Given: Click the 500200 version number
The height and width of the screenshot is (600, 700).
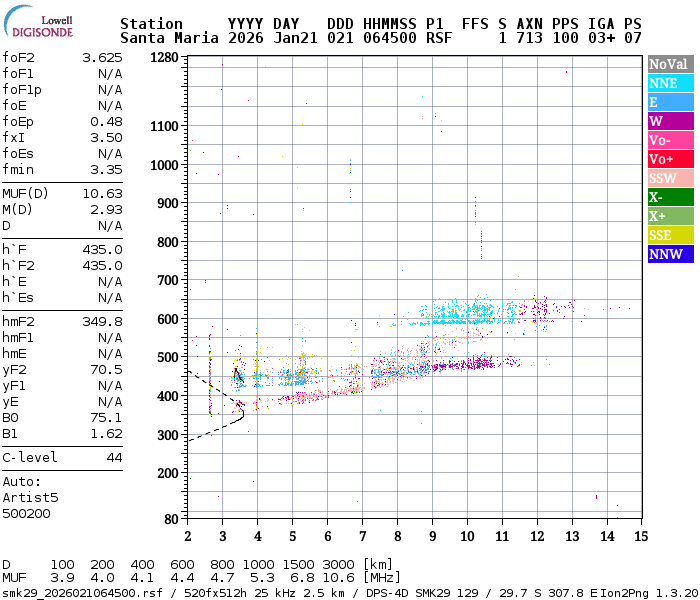Looking at the screenshot, I should click(x=26, y=513).
